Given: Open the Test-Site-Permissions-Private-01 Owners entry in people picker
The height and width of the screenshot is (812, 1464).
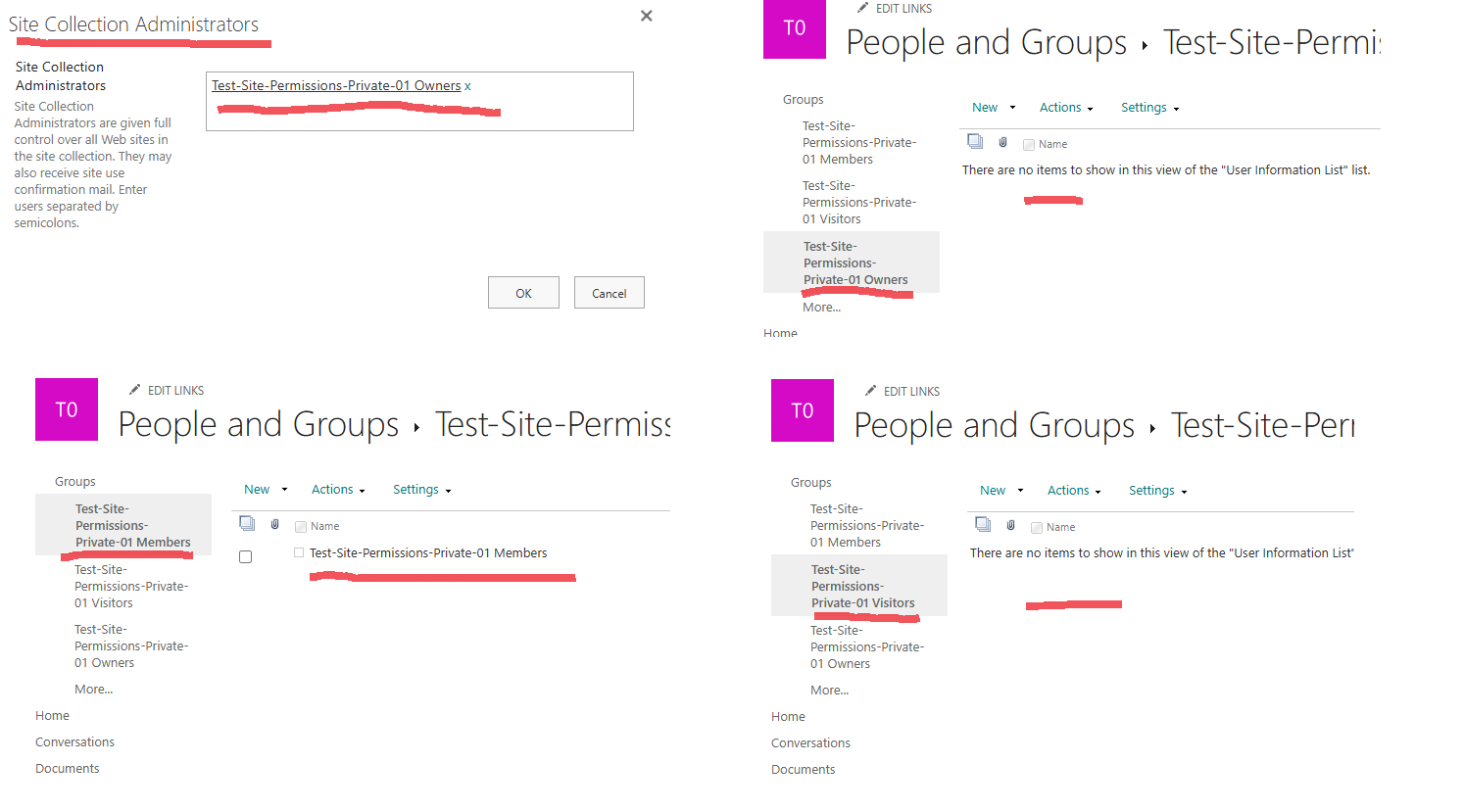Looking at the screenshot, I should (336, 85).
